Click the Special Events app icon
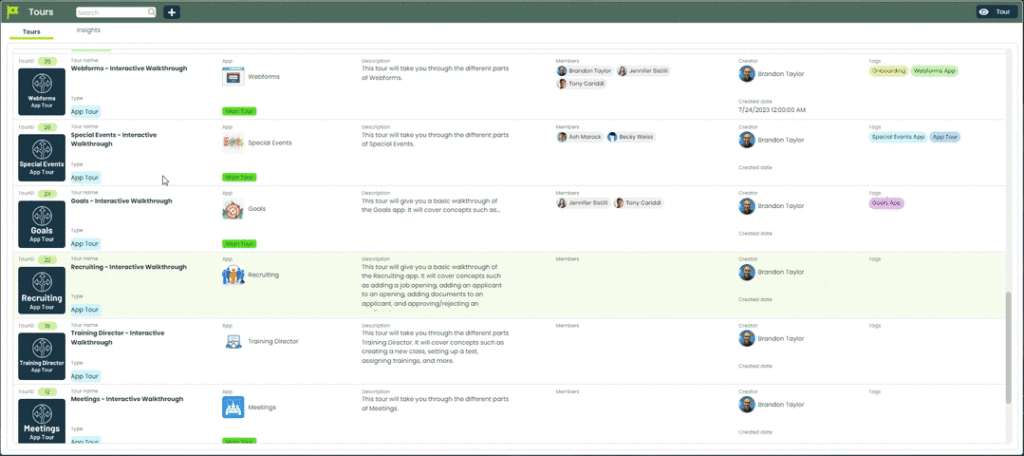The image size is (1024, 456). [233, 142]
